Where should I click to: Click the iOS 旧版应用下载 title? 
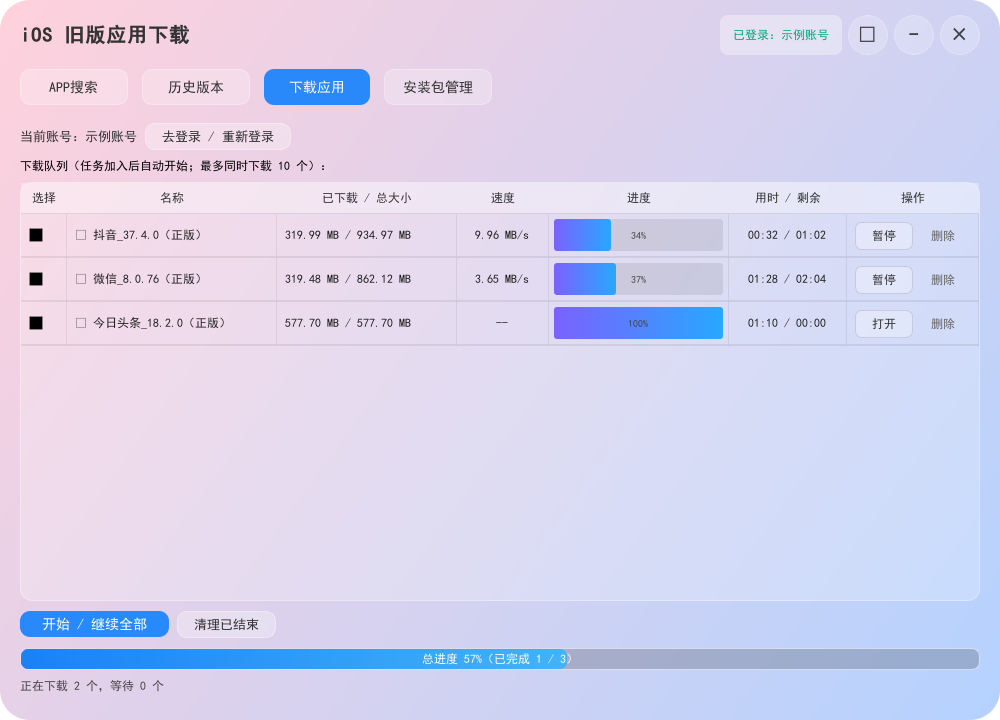click(105, 34)
